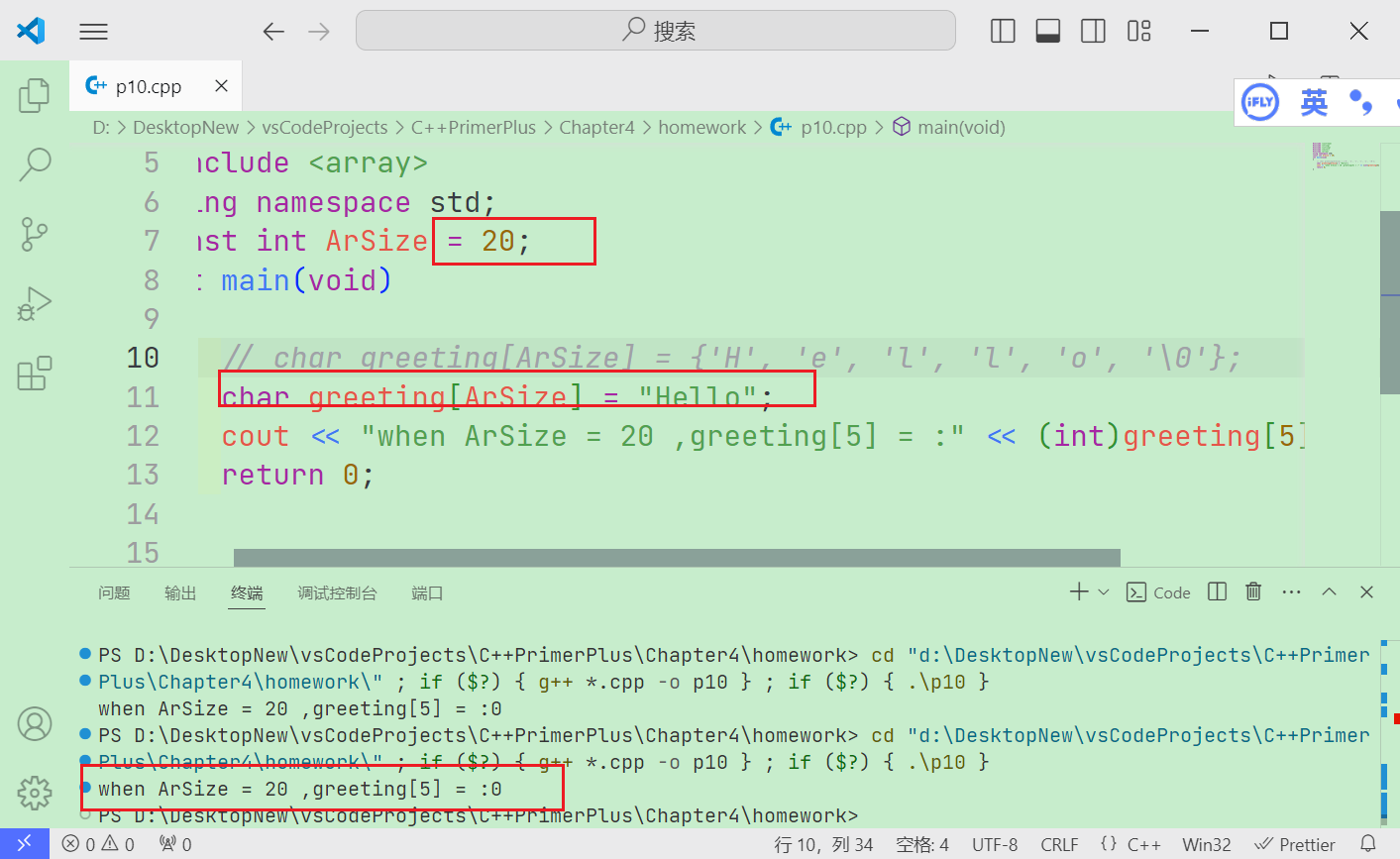The image size is (1400, 859).
Task: Open the Manage gear settings
Action: coord(35,793)
